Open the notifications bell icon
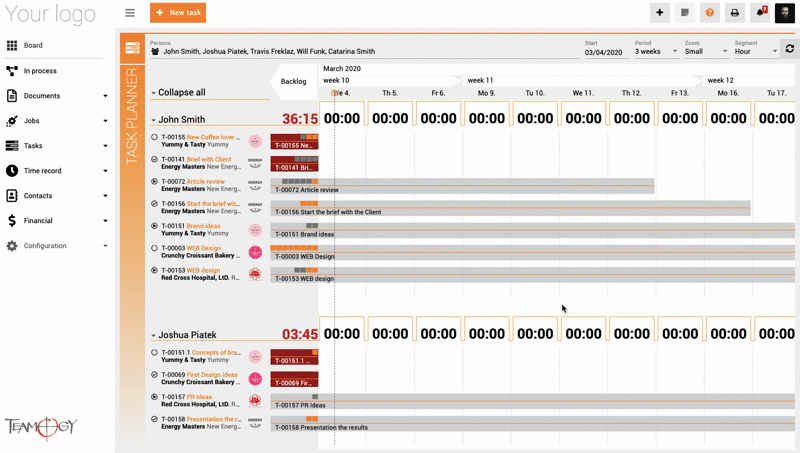 pos(761,13)
